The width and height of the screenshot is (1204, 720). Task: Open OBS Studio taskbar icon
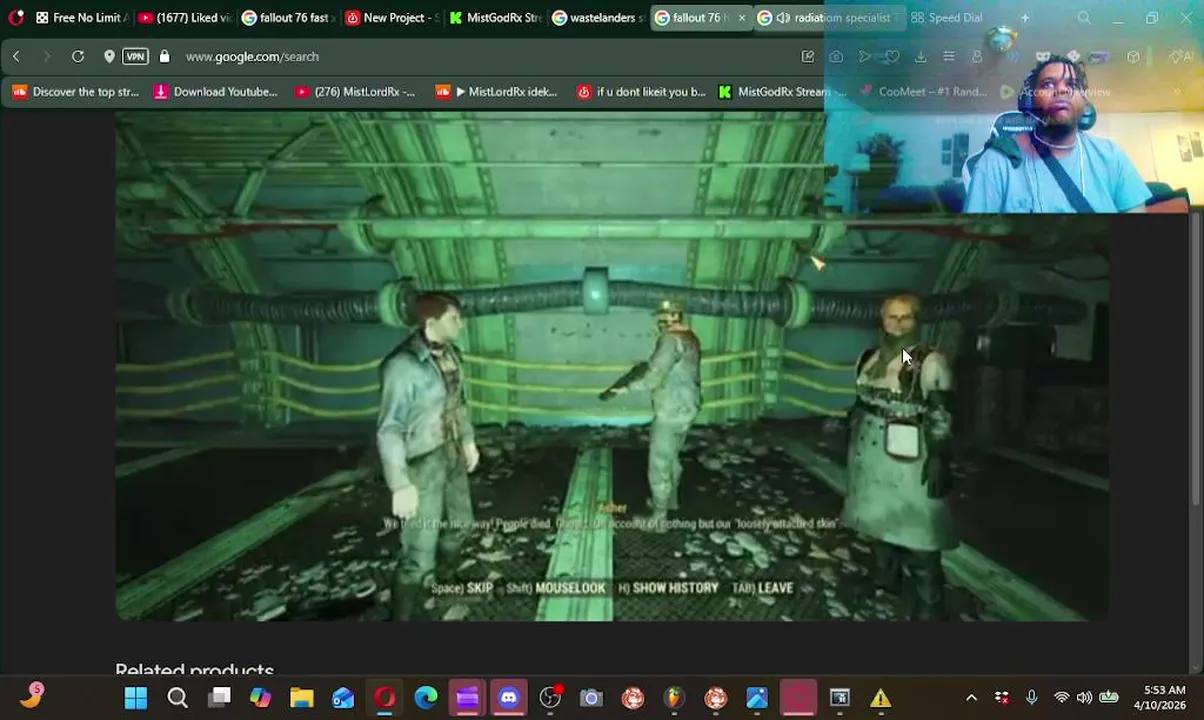[x=550, y=698]
